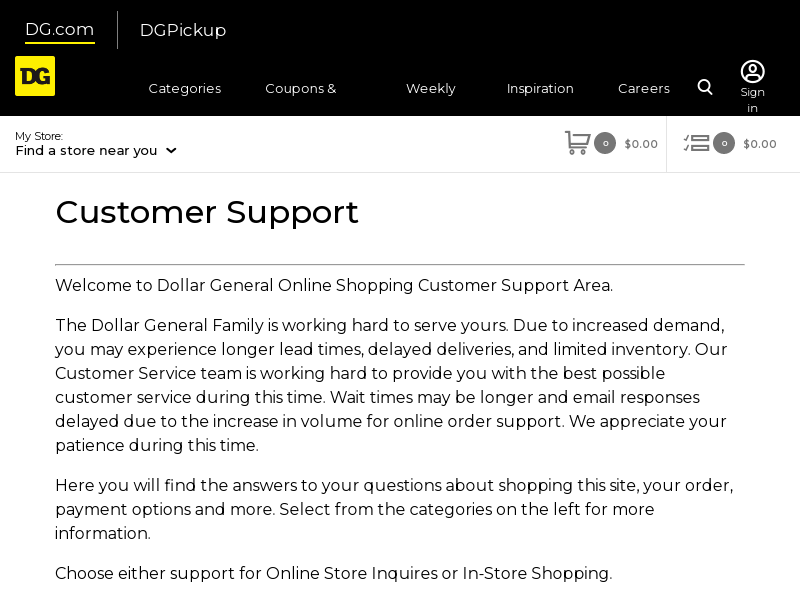Viewport: 800px width, 600px height.
Task: Open the Weekly menu item
Action: [431, 88]
